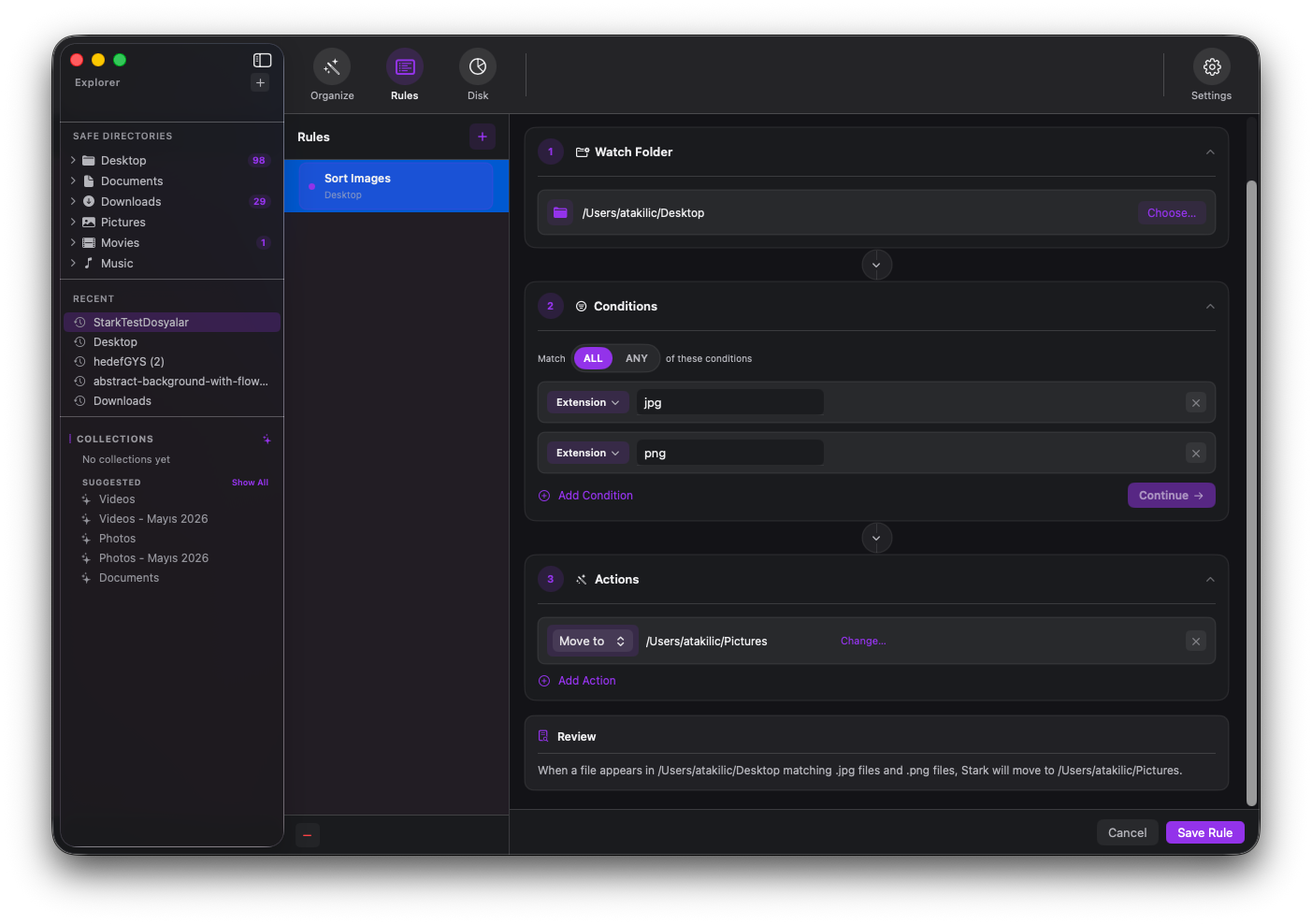The width and height of the screenshot is (1312, 924).
Task: Expand the Desktop directory
Action: (x=73, y=161)
